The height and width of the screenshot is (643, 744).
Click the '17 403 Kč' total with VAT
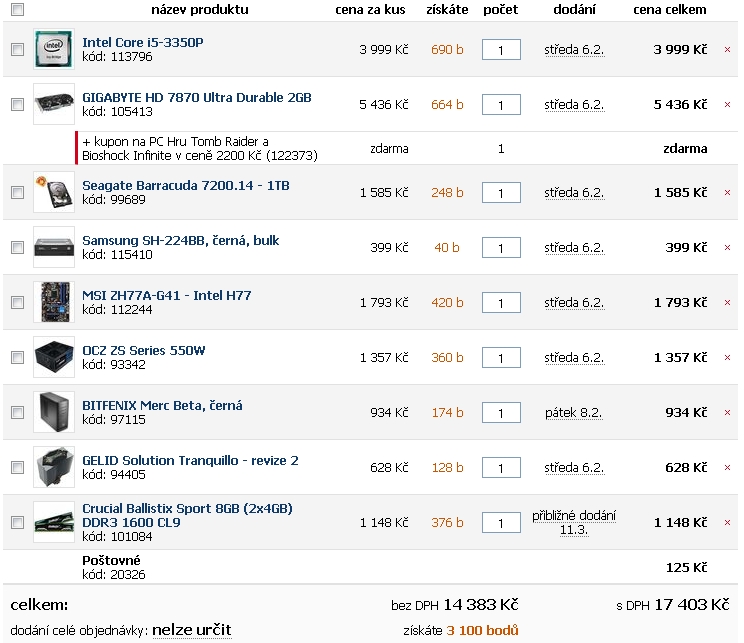(x=692, y=605)
